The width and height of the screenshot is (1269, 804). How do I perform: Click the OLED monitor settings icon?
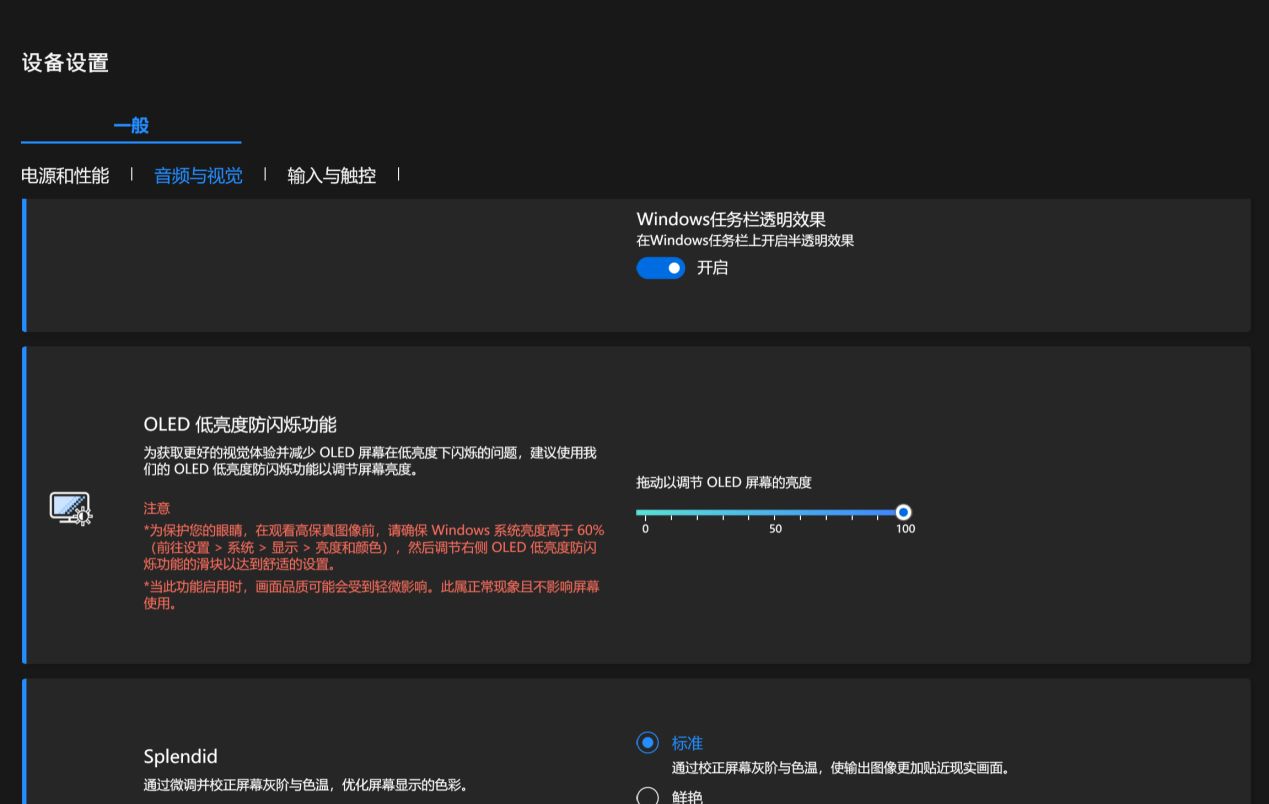pyautogui.click(x=71, y=509)
